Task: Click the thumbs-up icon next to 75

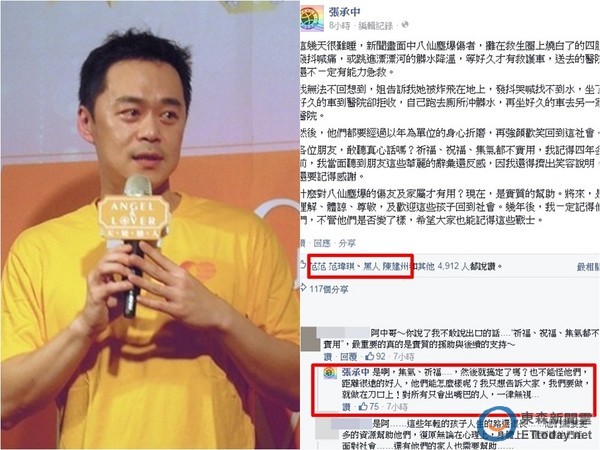Action: click(x=363, y=407)
